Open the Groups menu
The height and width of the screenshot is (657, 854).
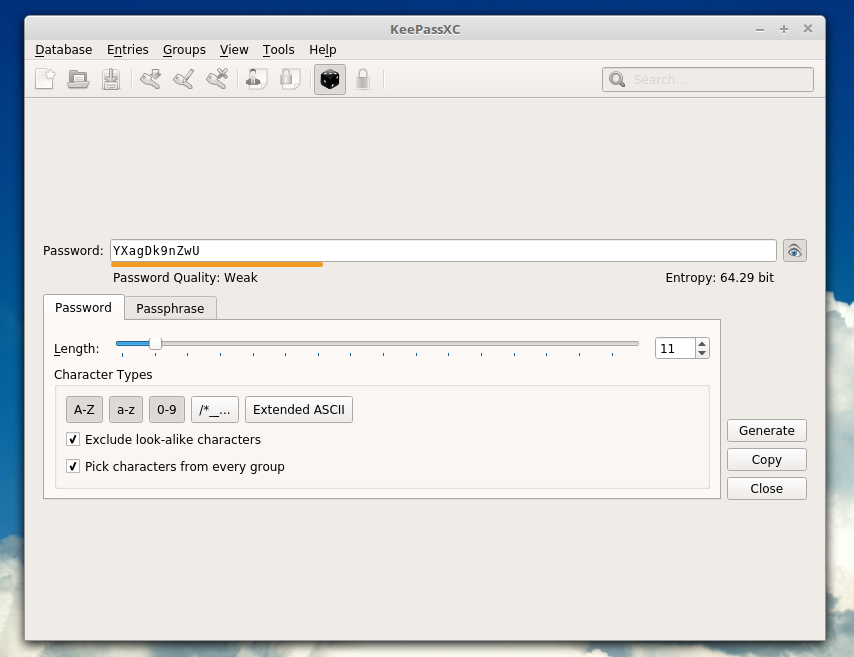pyautogui.click(x=184, y=50)
